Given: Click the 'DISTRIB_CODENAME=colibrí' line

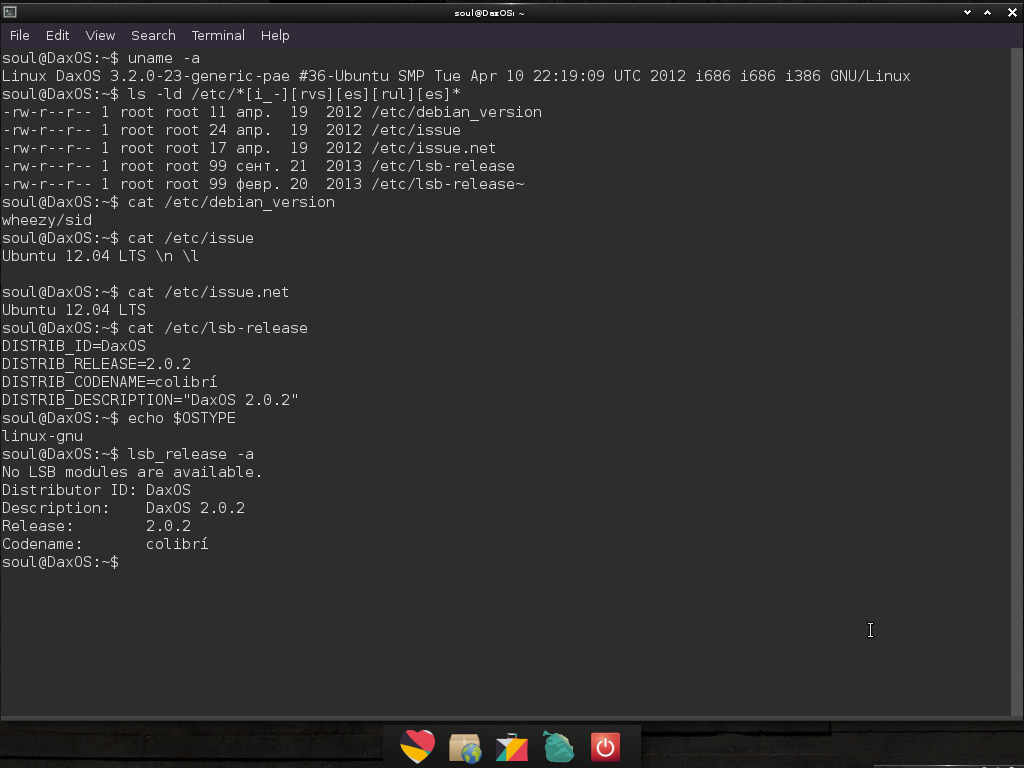Looking at the screenshot, I should [x=109, y=382].
